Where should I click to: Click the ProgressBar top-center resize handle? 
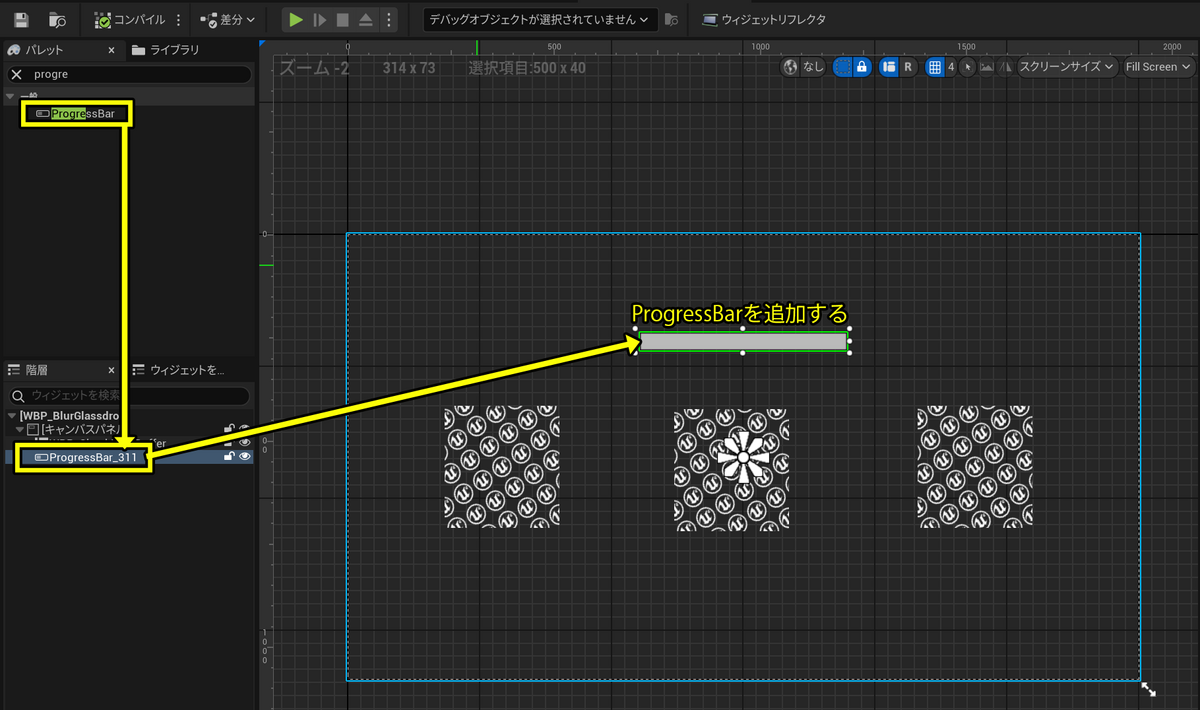pos(743,329)
